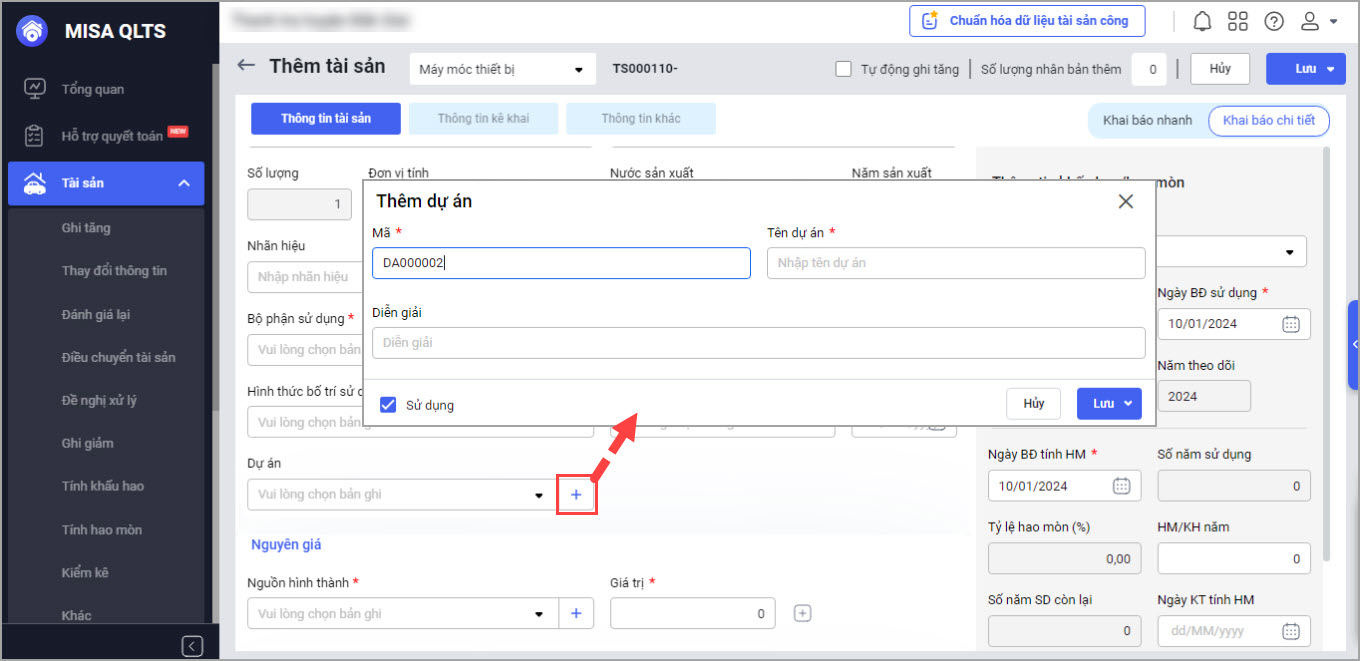The image size is (1360, 661).
Task: Collapse the sidebar with the arrow icon
Action: point(193,645)
